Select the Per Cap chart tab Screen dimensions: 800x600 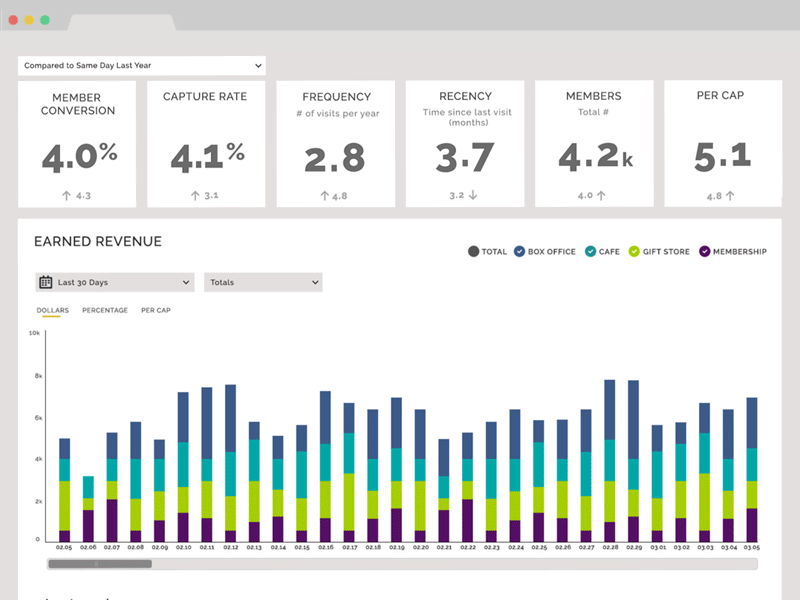point(156,311)
